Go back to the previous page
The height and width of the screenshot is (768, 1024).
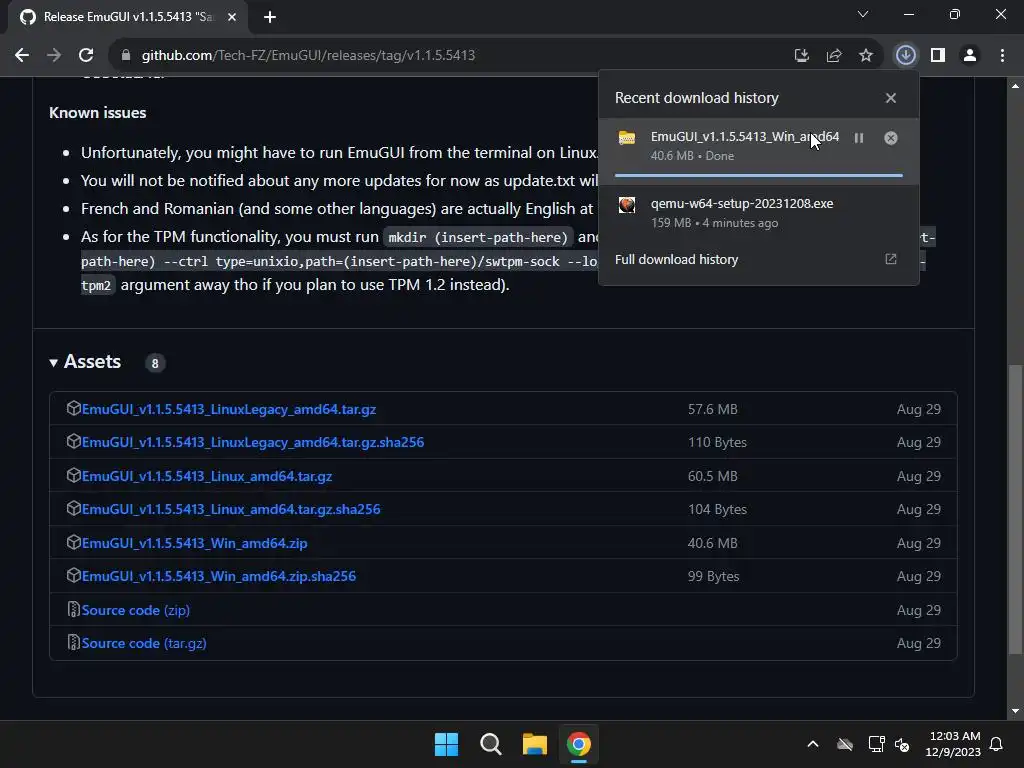(x=22, y=56)
